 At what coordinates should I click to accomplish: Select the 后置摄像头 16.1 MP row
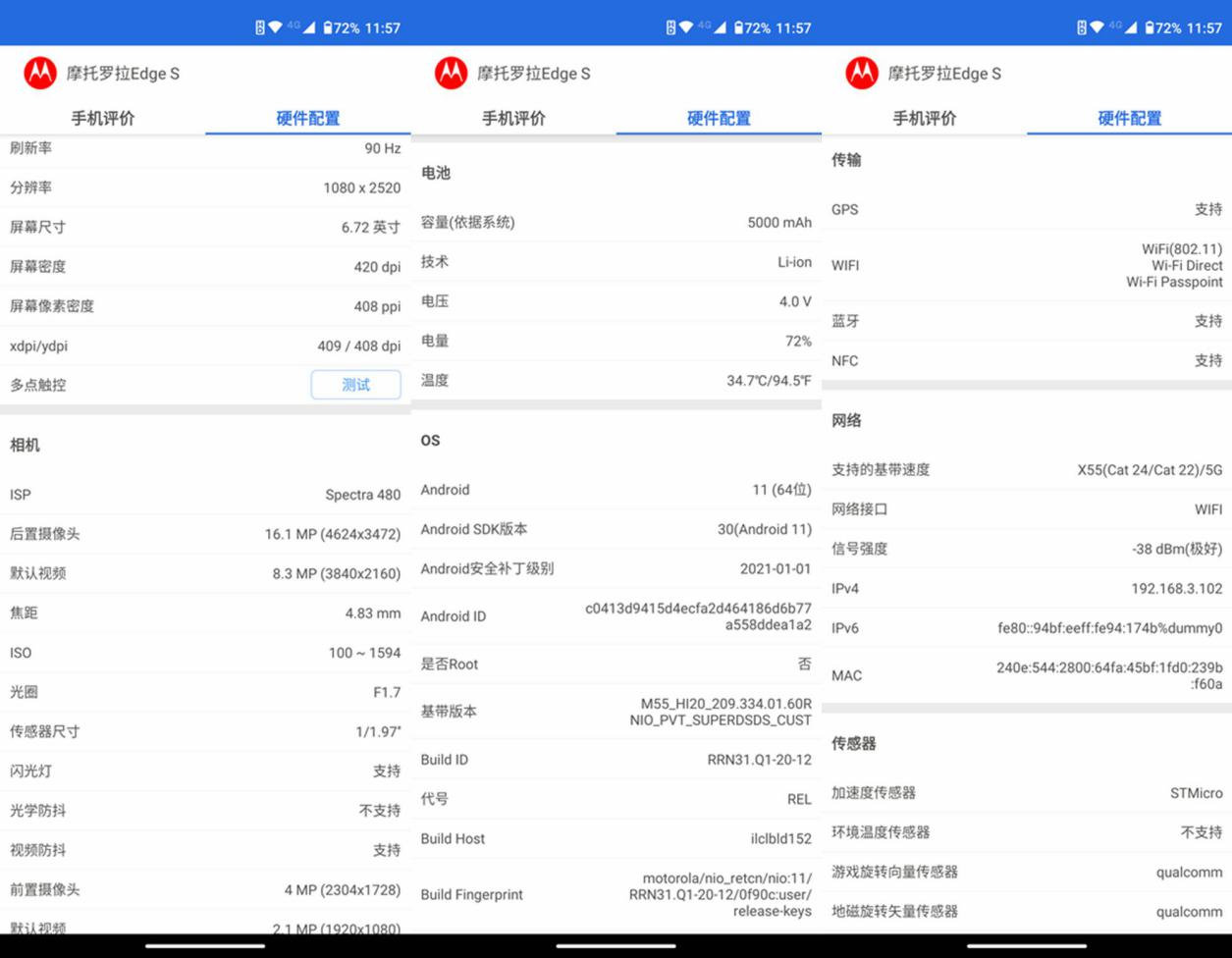click(205, 534)
